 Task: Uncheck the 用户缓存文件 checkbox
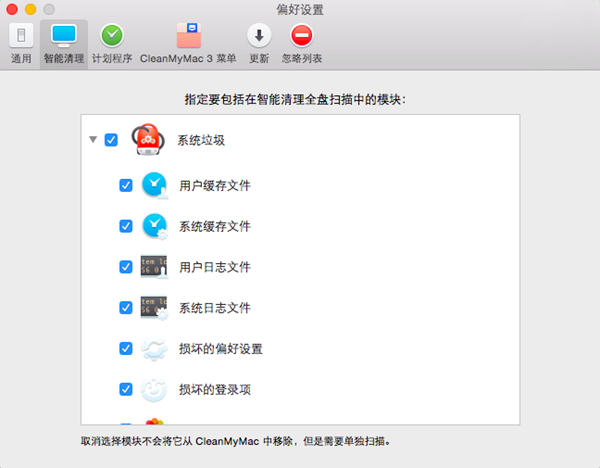click(126, 186)
